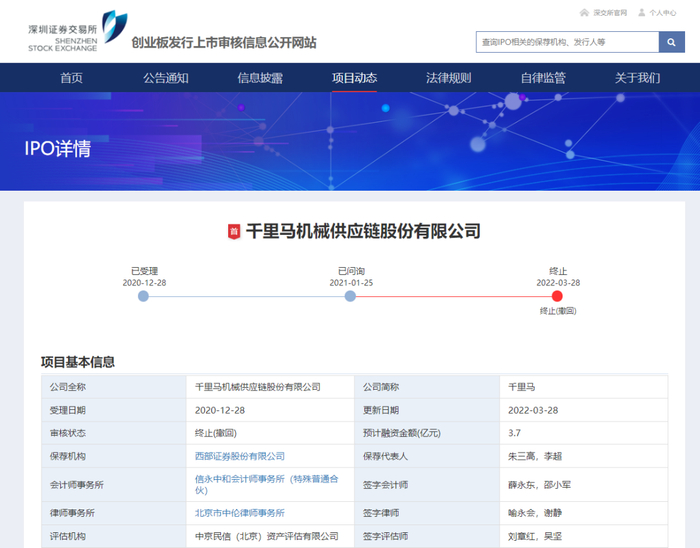The width and height of the screenshot is (700, 548).
Task: Open the 公告通知 menu
Action: pyautogui.click(x=166, y=78)
